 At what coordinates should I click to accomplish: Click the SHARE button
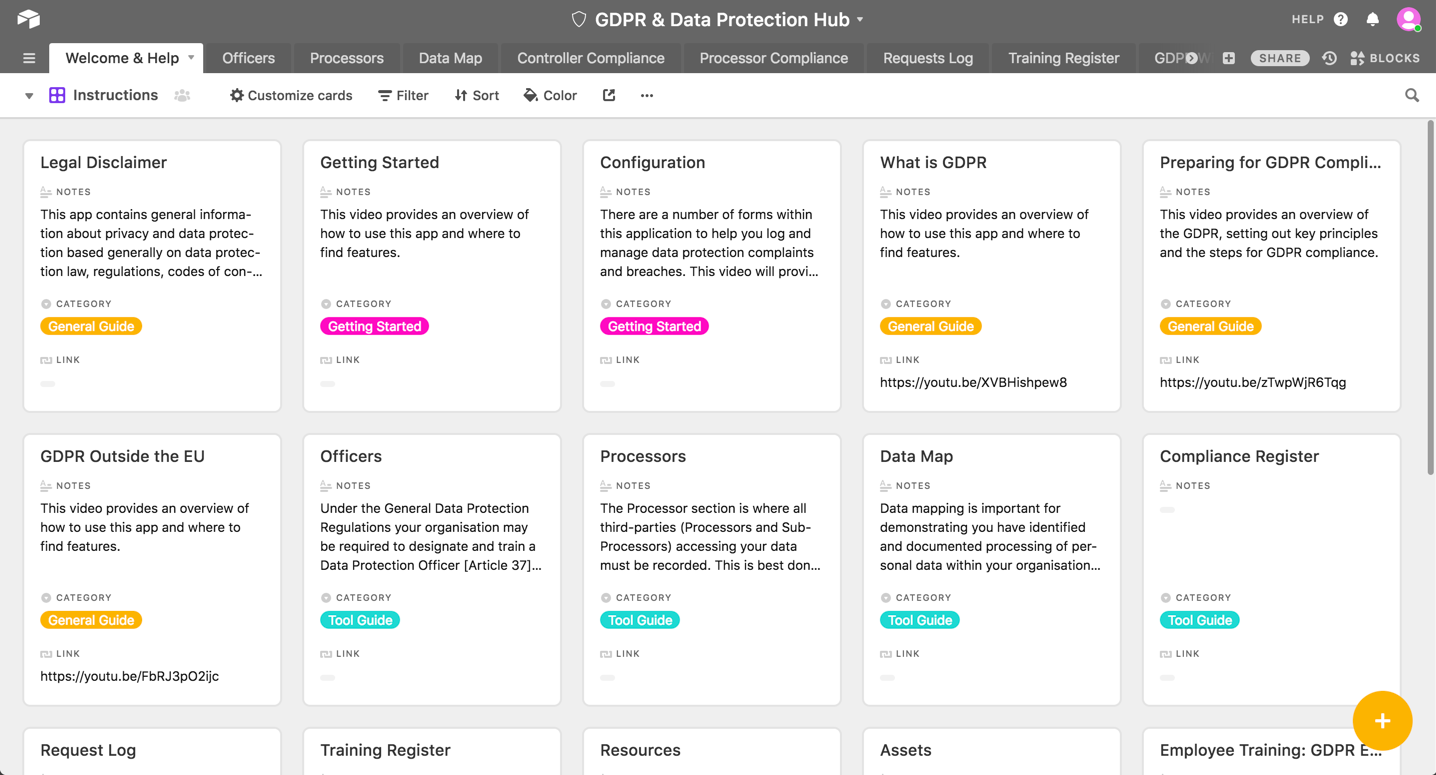point(1279,58)
